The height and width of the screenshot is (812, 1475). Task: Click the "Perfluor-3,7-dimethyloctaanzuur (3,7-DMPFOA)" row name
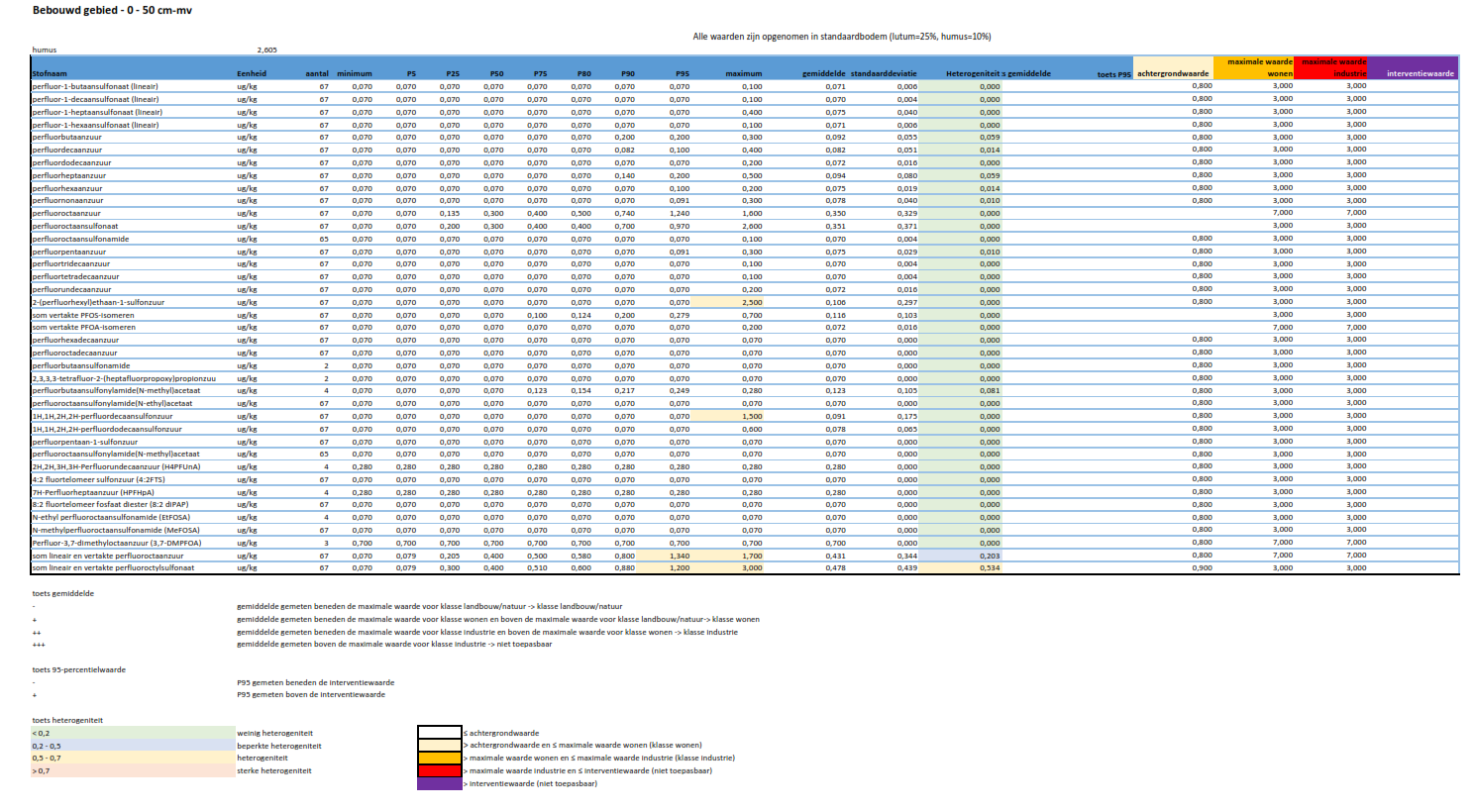point(116,543)
